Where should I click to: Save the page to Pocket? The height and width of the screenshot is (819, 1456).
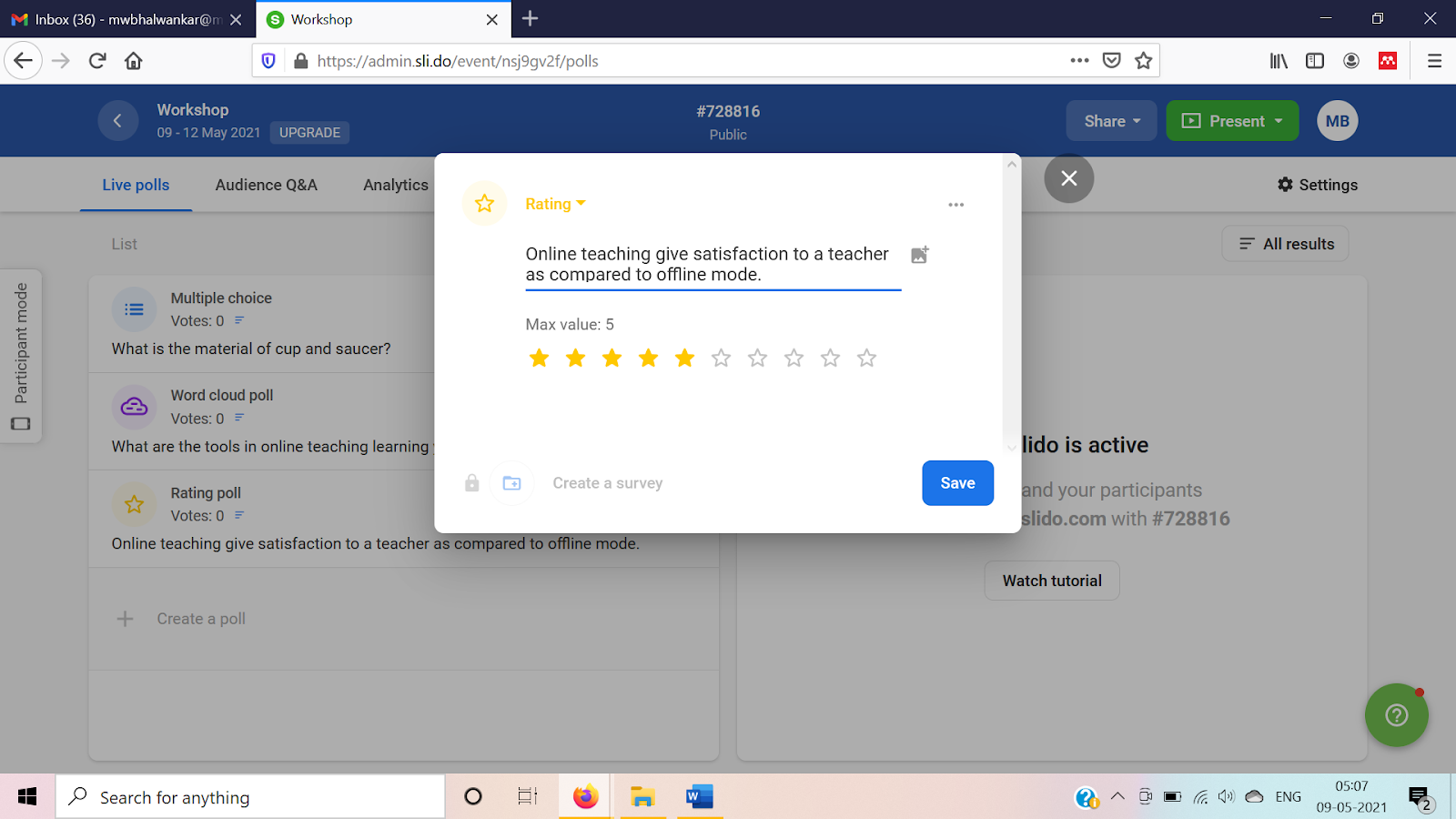[1111, 61]
